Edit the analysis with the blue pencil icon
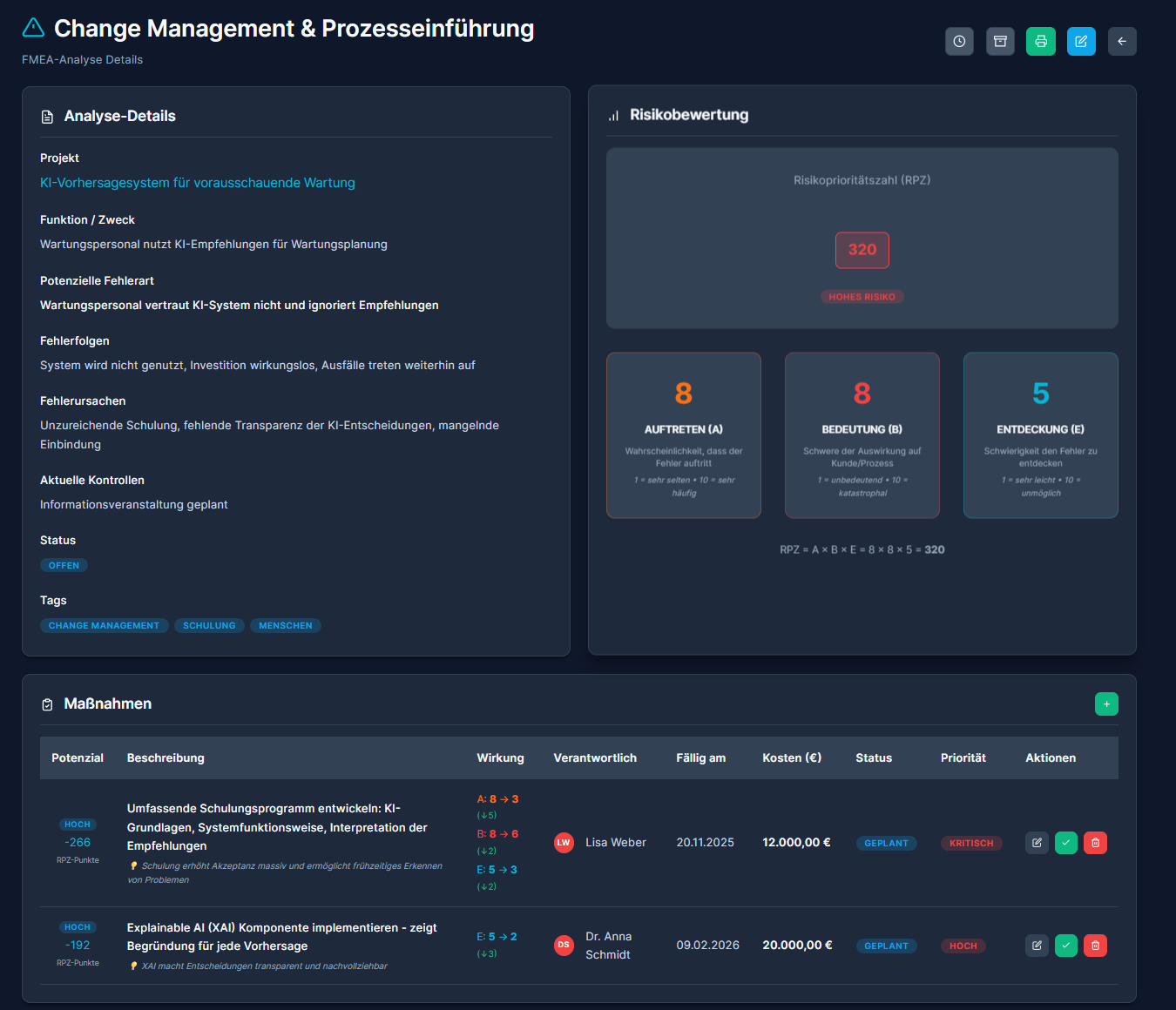 [1081, 41]
